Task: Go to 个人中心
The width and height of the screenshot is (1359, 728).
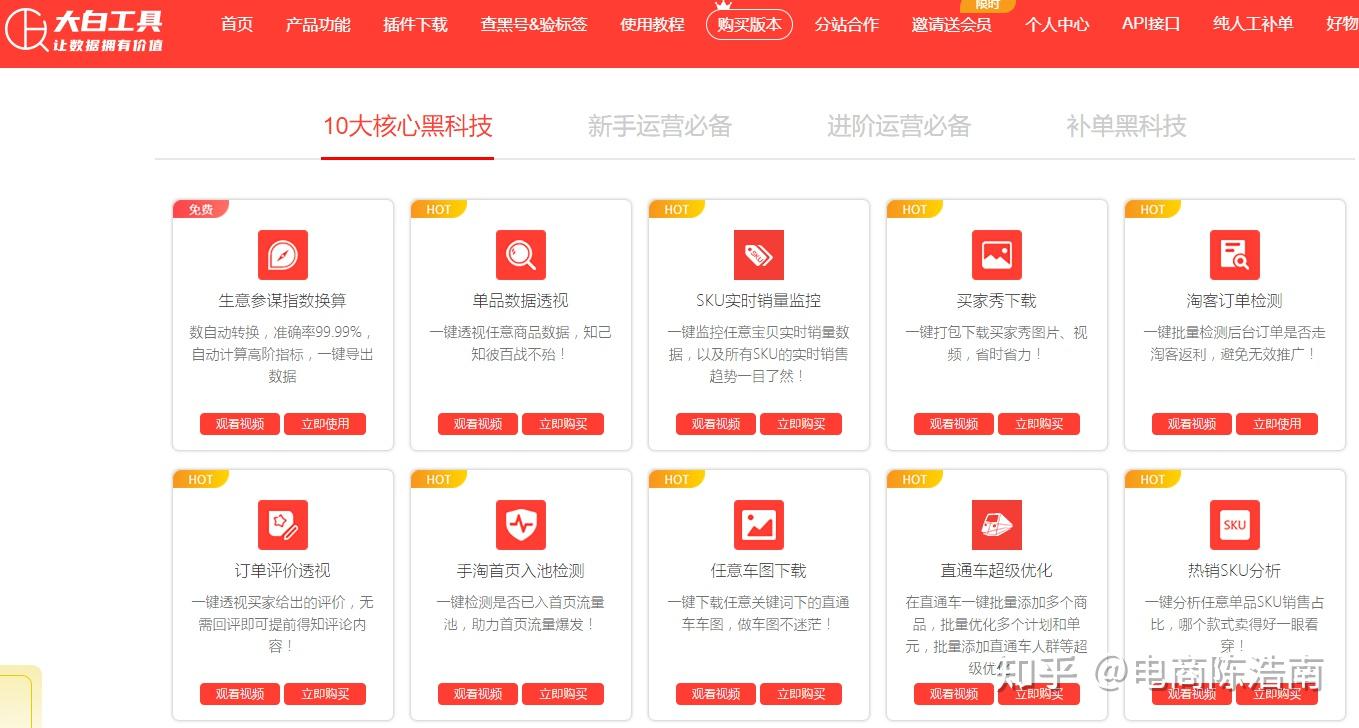Action: point(1056,24)
